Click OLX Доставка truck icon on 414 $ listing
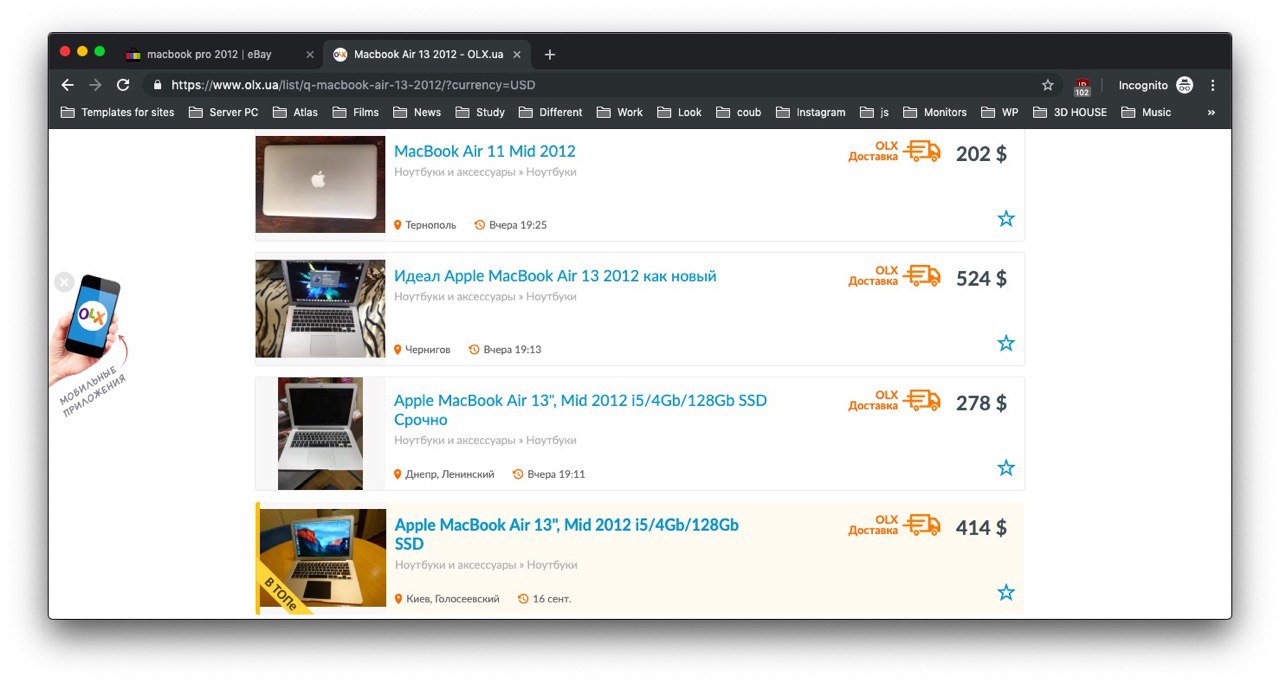The image size is (1280, 683). tap(922, 525)
